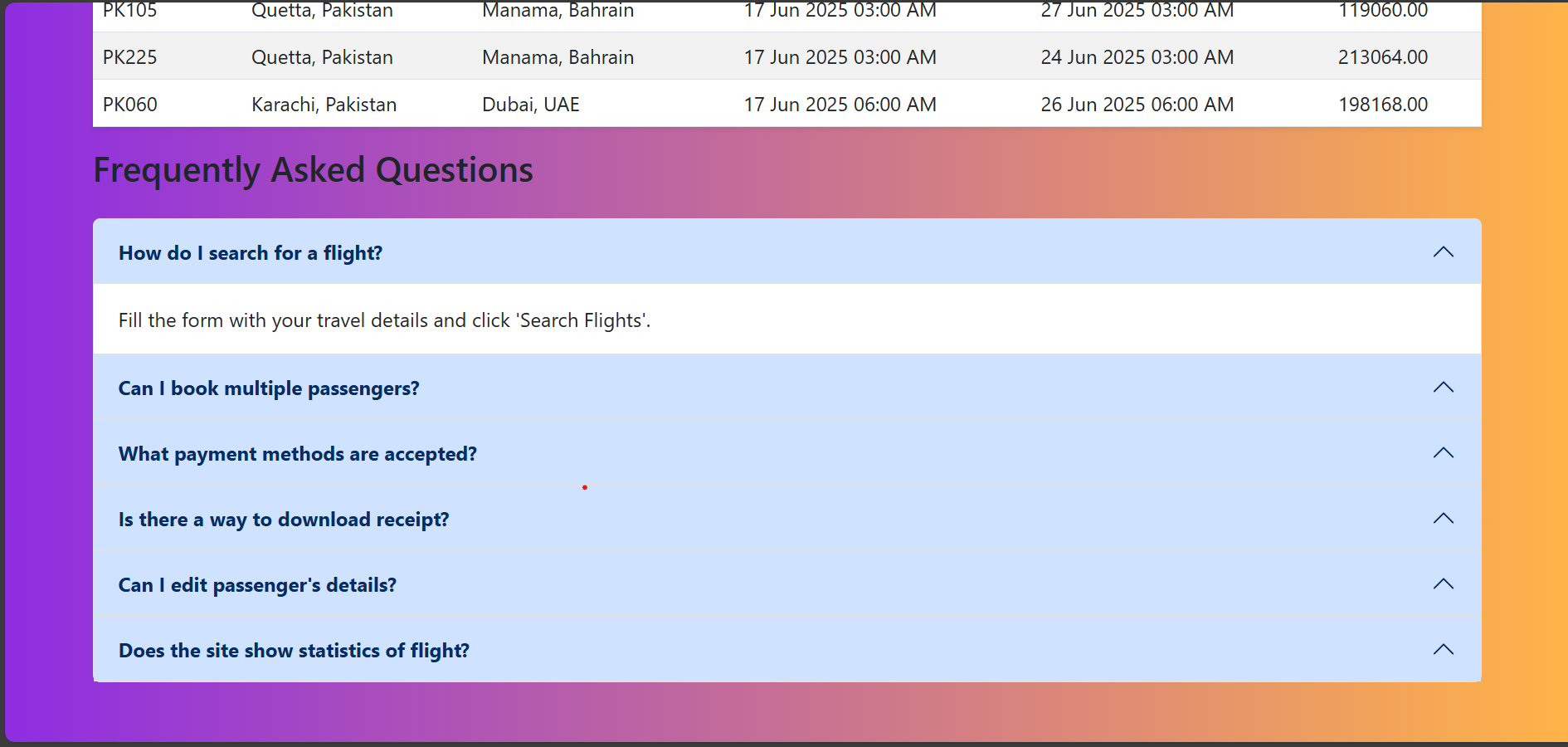Click the price 213064.00 cell
Image resolution: width=1568 pixels, height=747 pixels.
pos(1383,57)
